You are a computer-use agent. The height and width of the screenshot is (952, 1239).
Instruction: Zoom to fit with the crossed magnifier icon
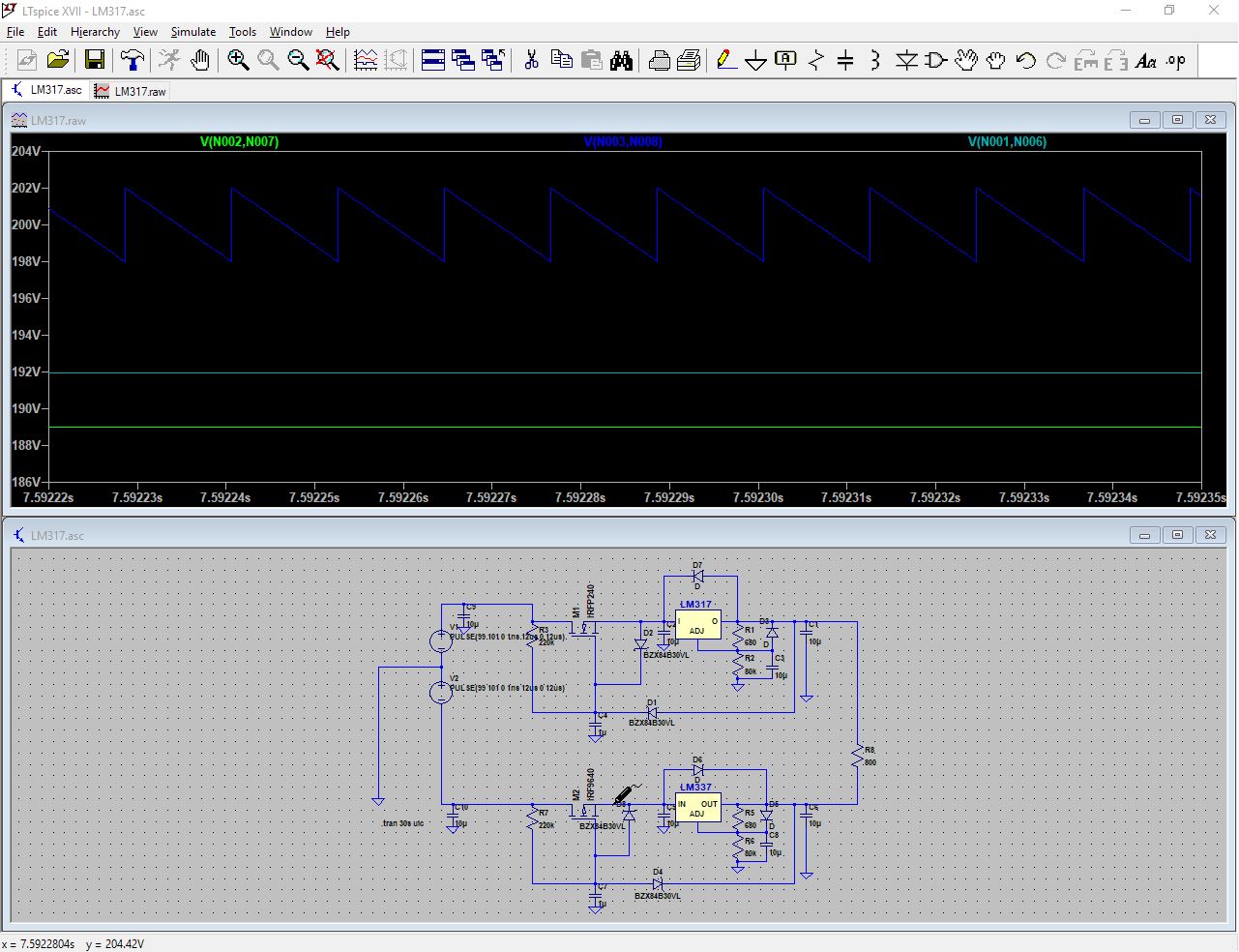pos(328,61)
